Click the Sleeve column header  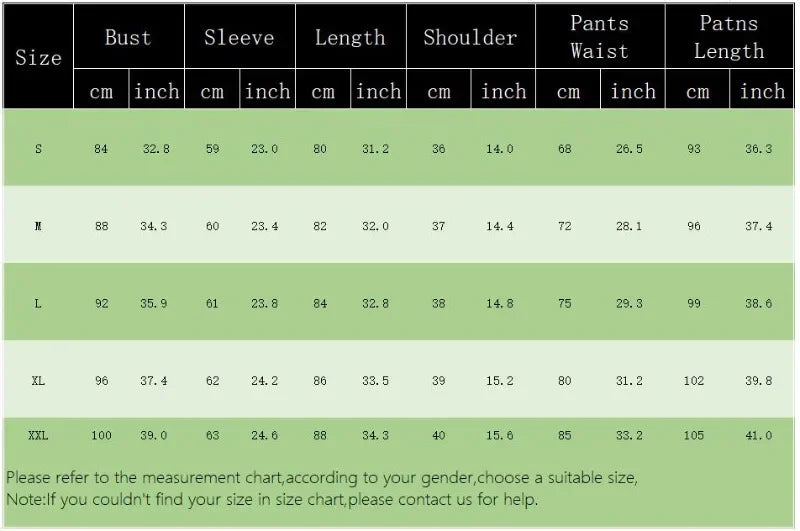pyautogui.click(x=239, y=37)
